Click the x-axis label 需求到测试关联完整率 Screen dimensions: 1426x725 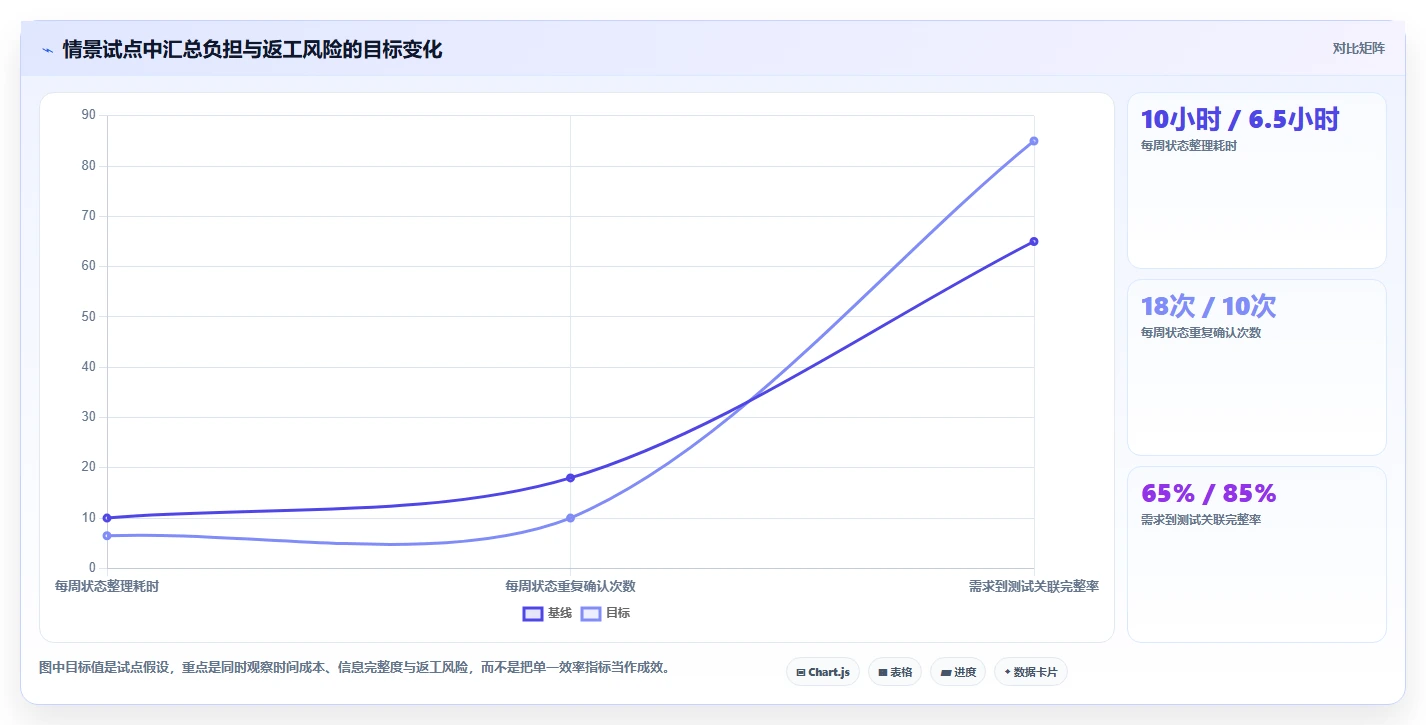point(1034,586)
